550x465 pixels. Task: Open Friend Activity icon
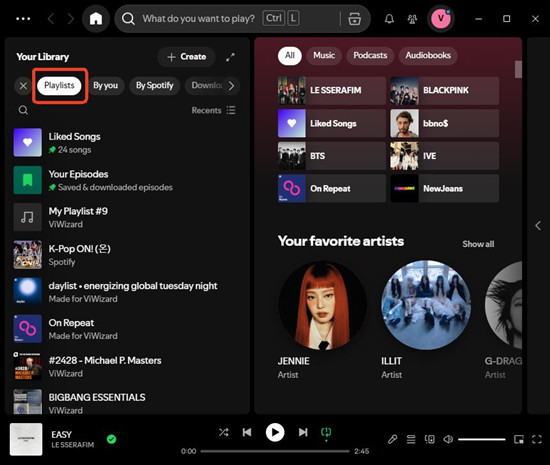click(412, 19)
